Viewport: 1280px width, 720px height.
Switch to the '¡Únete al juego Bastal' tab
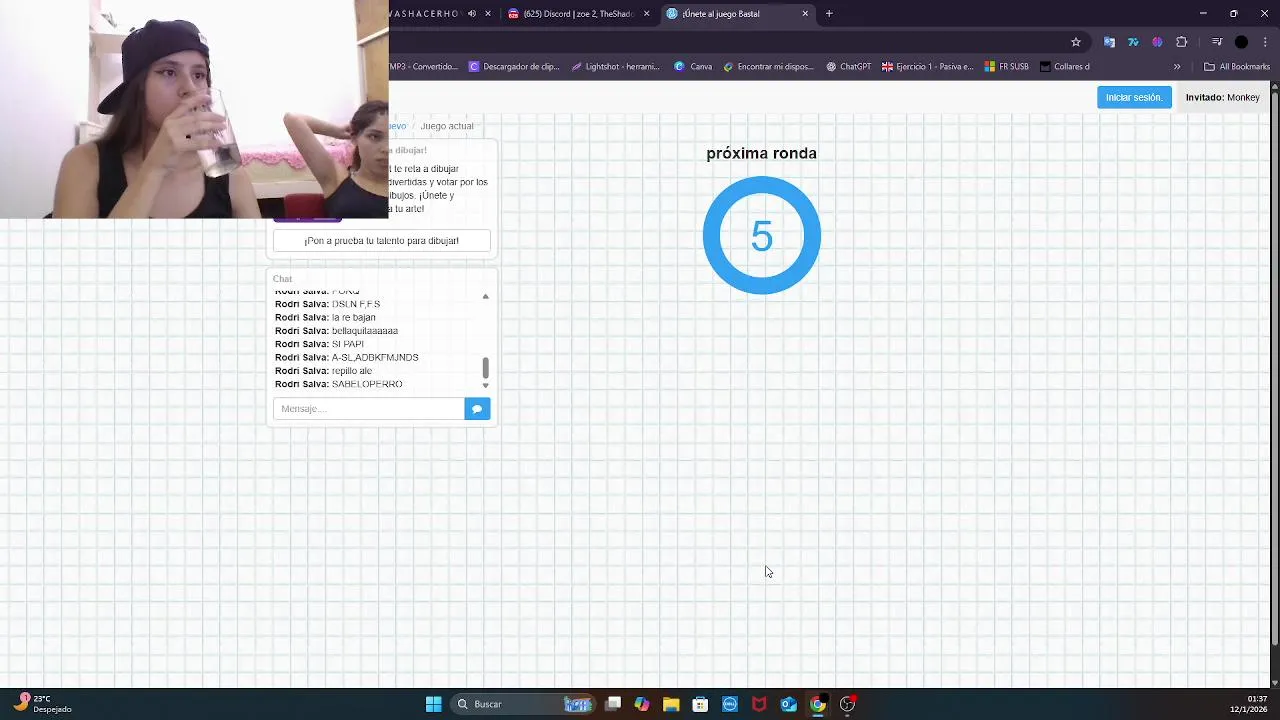pyautogui.click(x=737, y=14)
